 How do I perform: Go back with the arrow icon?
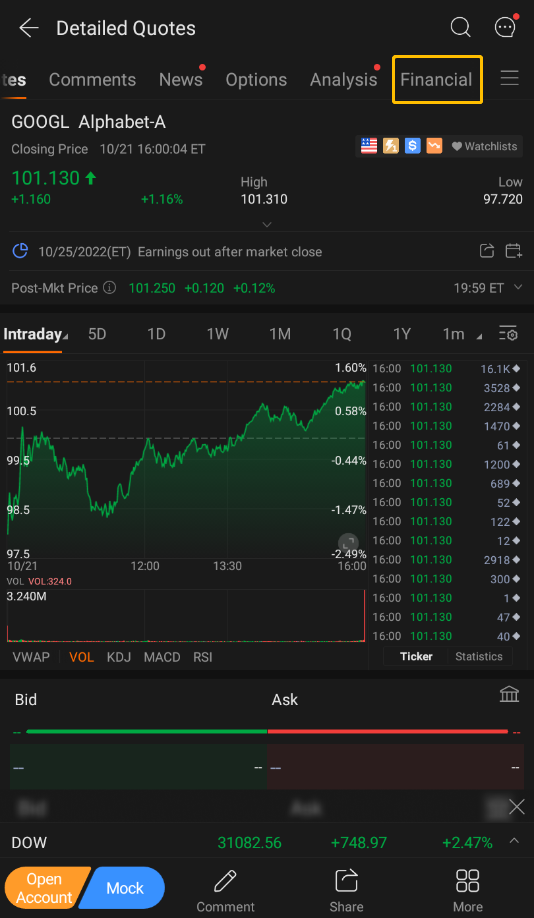(29, 28)
